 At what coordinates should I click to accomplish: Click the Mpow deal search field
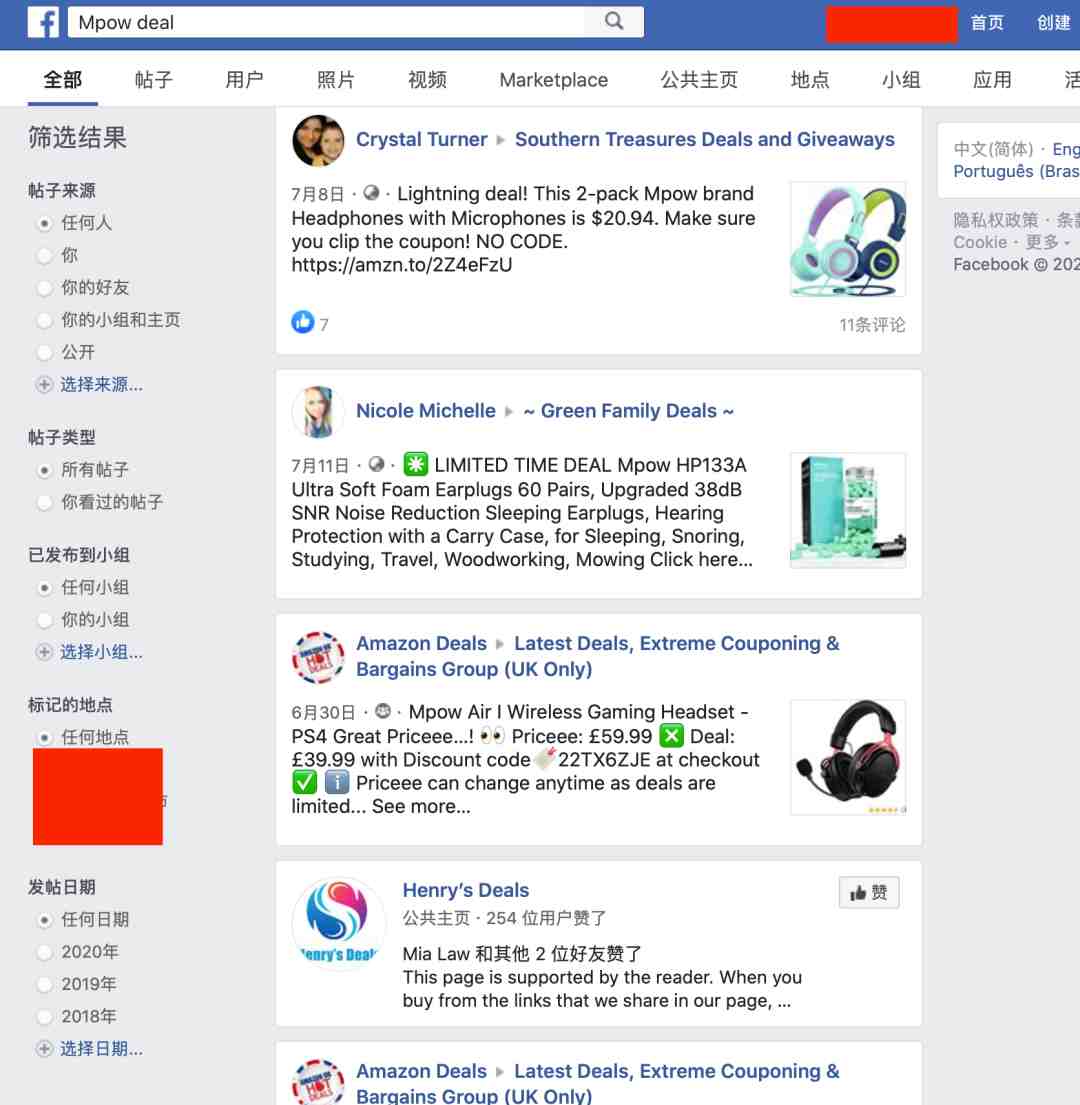point(325,23)
